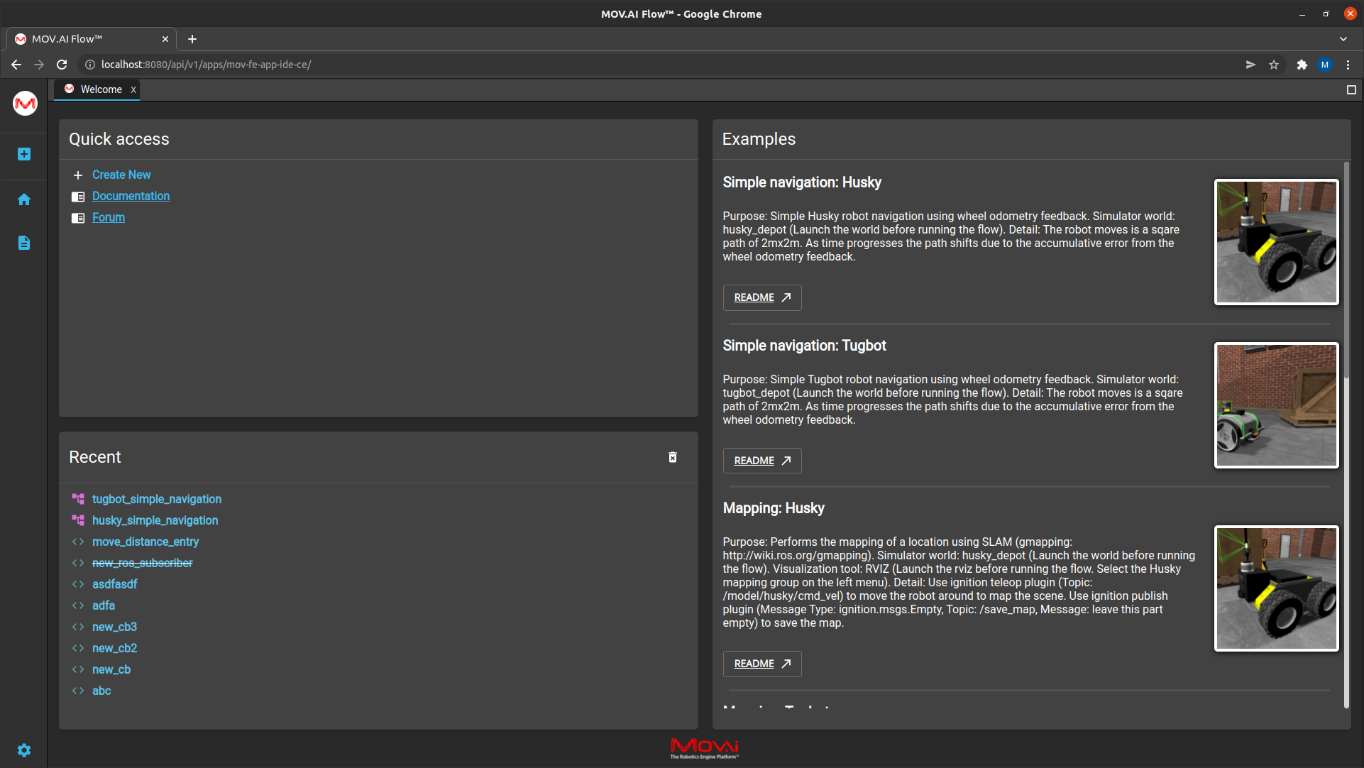Clear recent list with the trash icon
The height and width of the screenshot is (768, 1364).
point(672,457)
